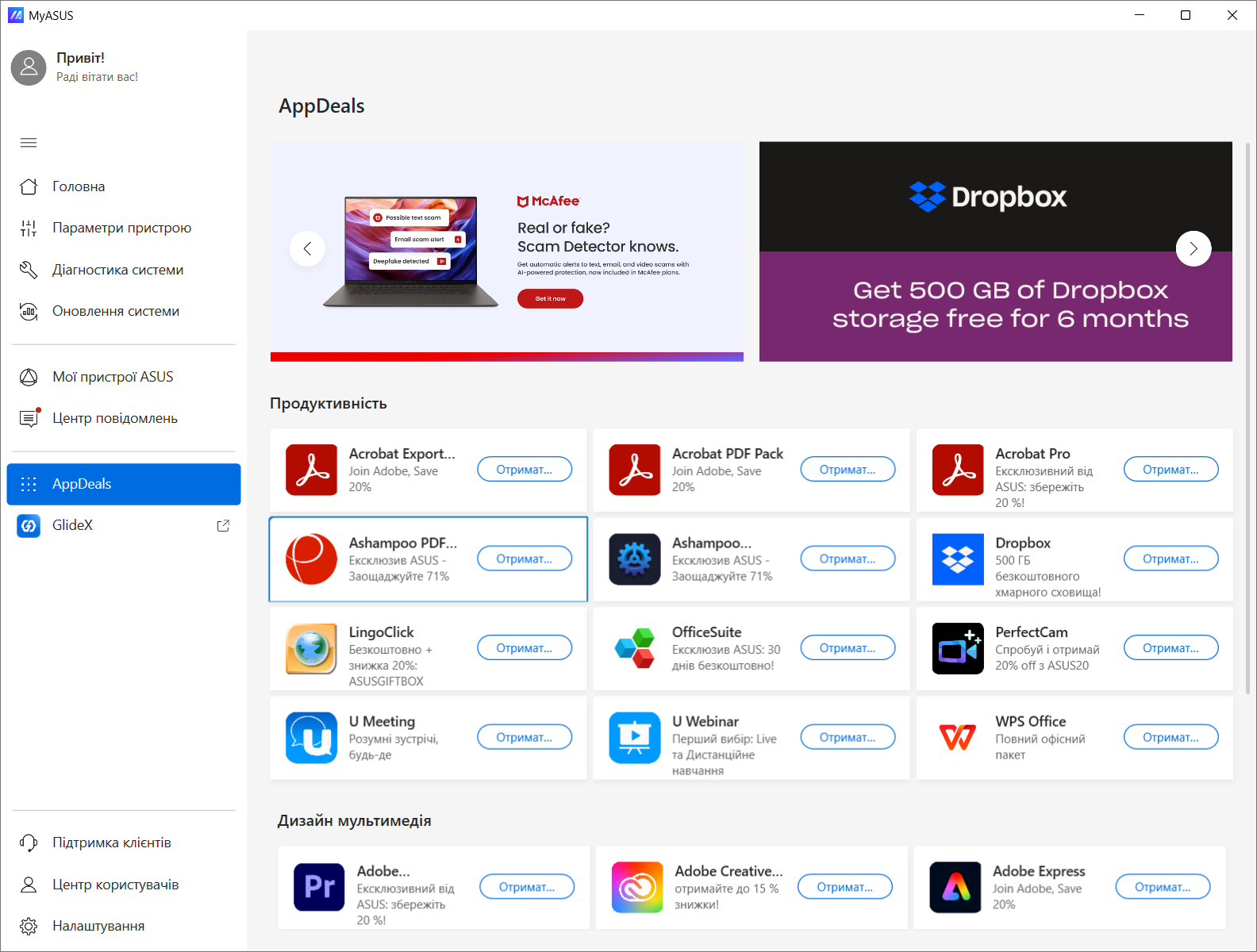The height and width of the screenshot is (952, 1257).
Task: Click the WPS Office logo icon
Action: point(958,738)
